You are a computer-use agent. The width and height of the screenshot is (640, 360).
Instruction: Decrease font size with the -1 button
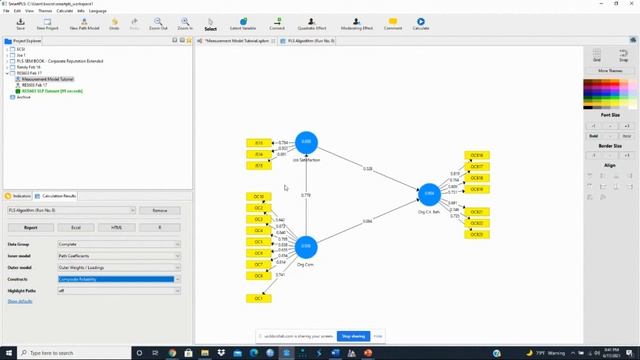(x=593, y=126)
